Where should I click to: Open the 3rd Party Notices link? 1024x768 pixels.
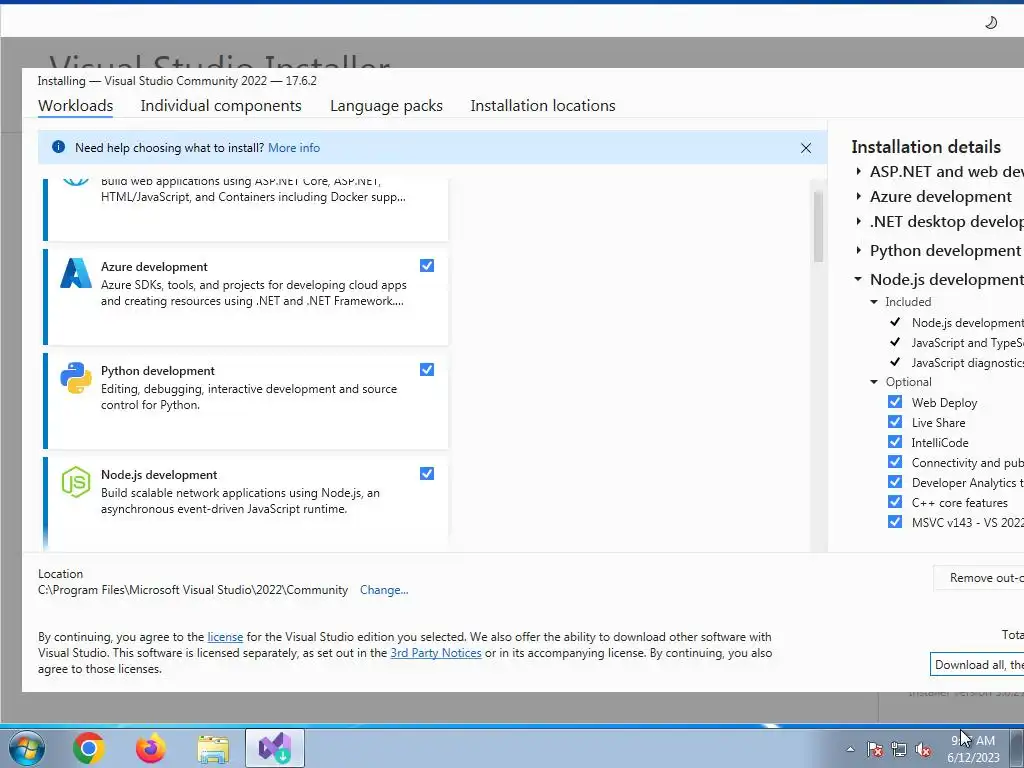click(436, 653)
